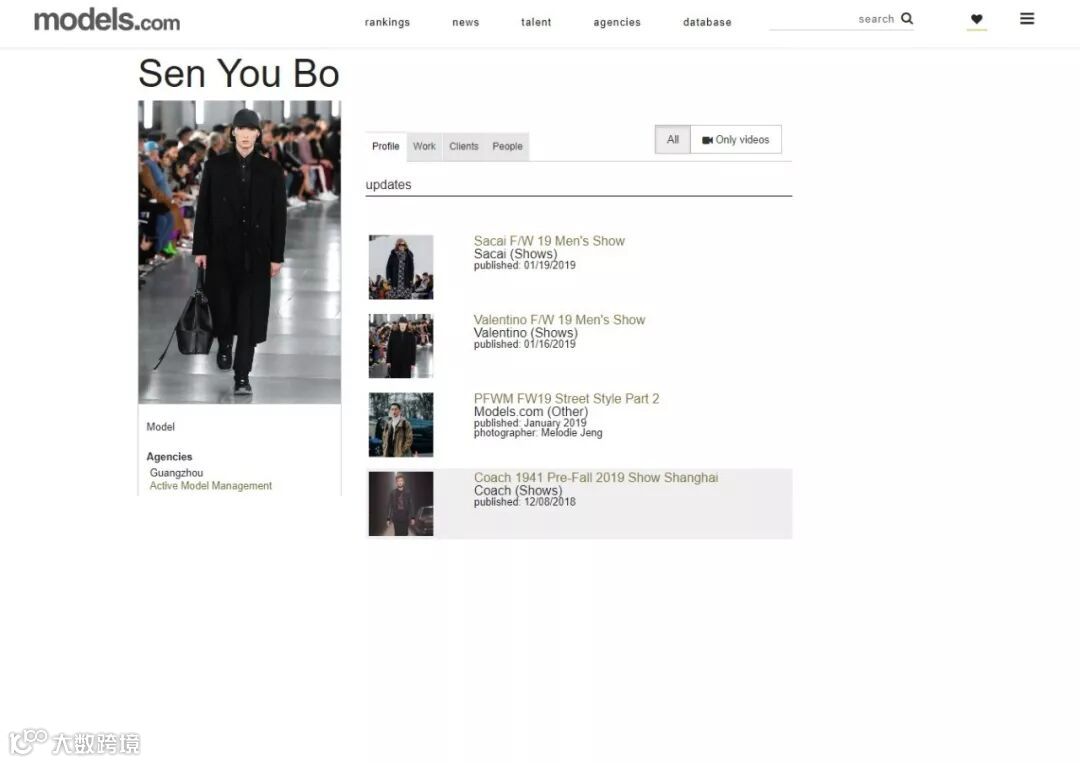Click the published: 01/19/2019 date
Viewport: 1080px width, 763px height.
524,265
